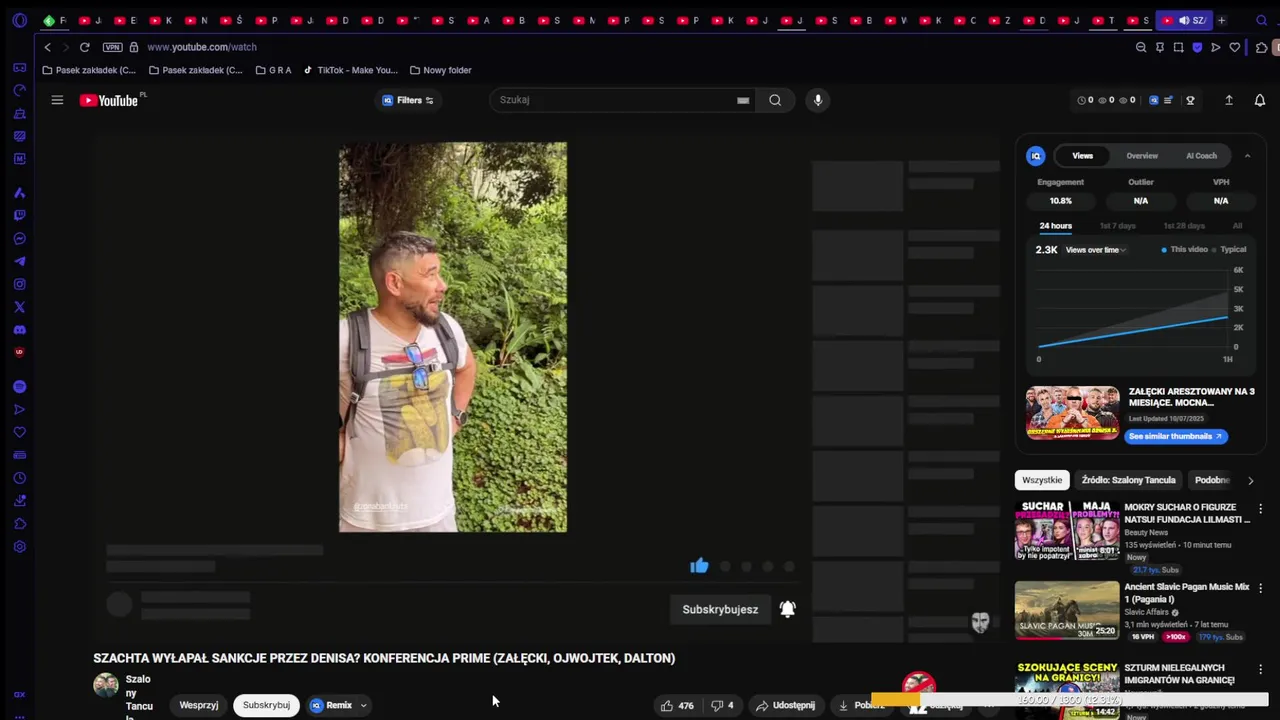Reload the page with the refresh icon
Screen dimensions: 1280x720
tap(85, 47)
